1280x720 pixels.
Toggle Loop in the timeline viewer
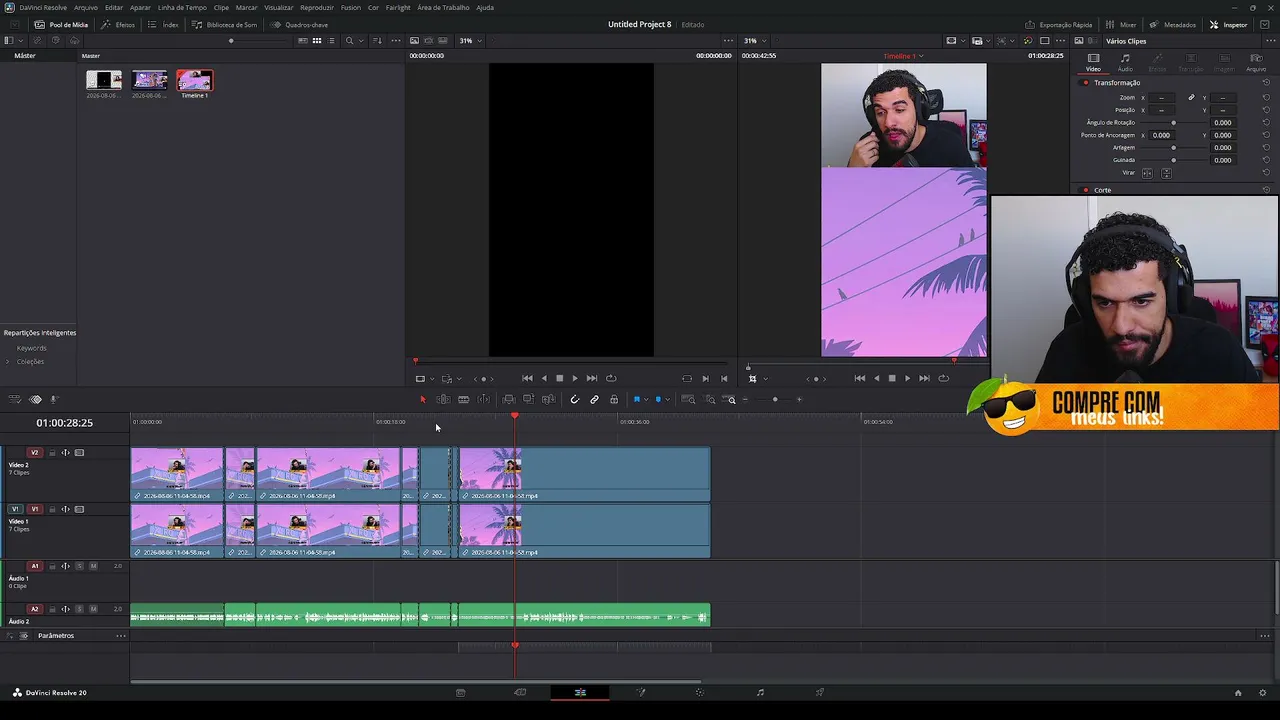pos(943,378)
